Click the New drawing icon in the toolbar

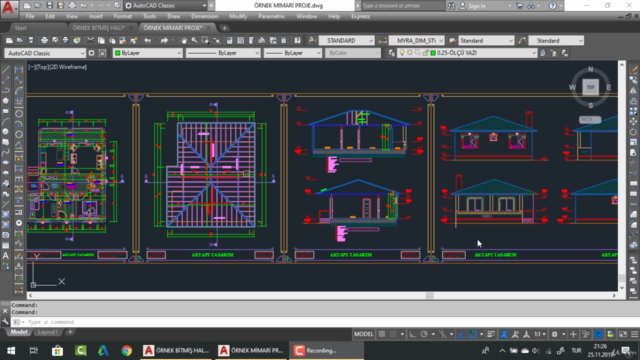pyautogui.click(x=9, y=40)
